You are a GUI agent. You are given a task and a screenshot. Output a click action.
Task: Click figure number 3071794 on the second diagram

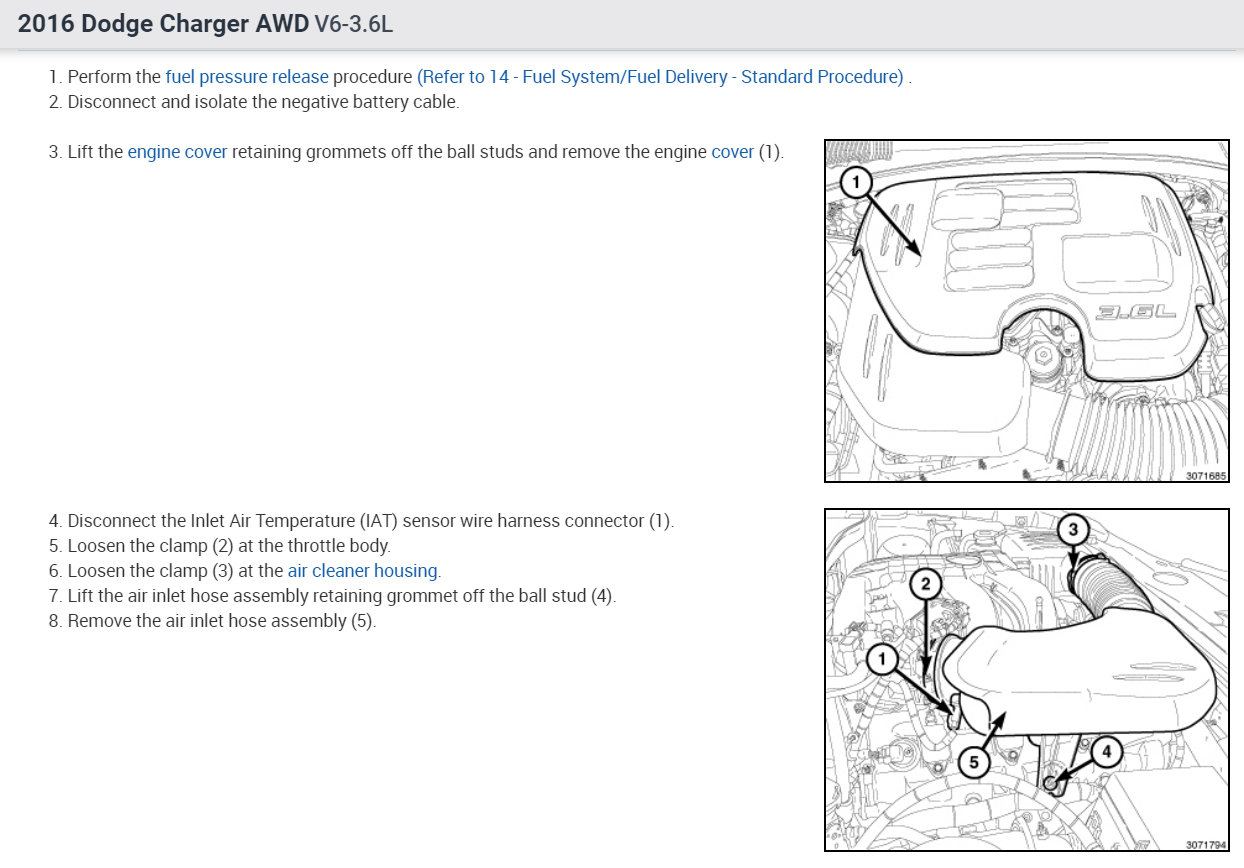click(1206, 845)
